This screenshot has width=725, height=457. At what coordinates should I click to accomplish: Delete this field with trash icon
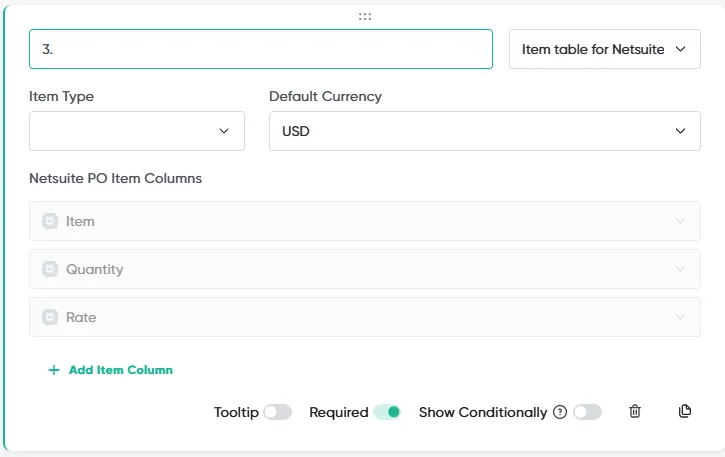click(x=635, y=411)
